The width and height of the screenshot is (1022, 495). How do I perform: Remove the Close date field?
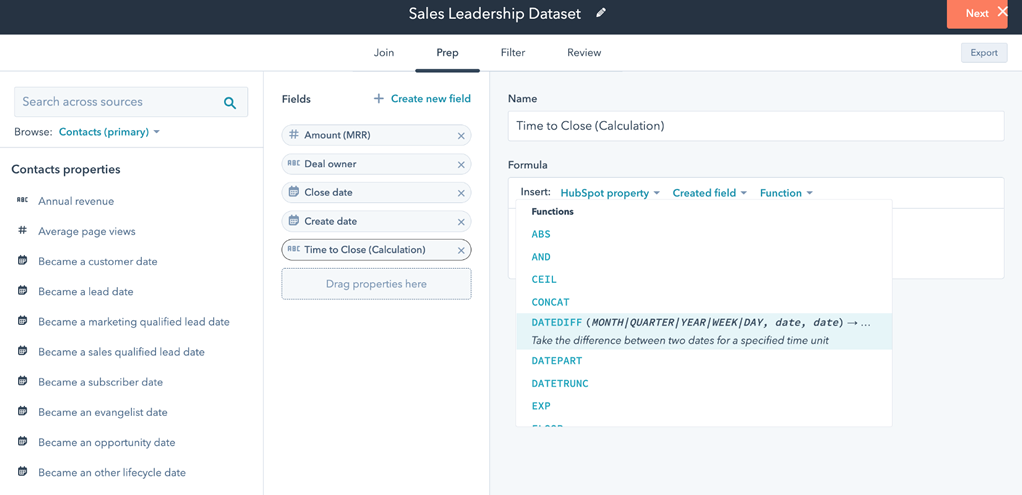pos(461,193)
